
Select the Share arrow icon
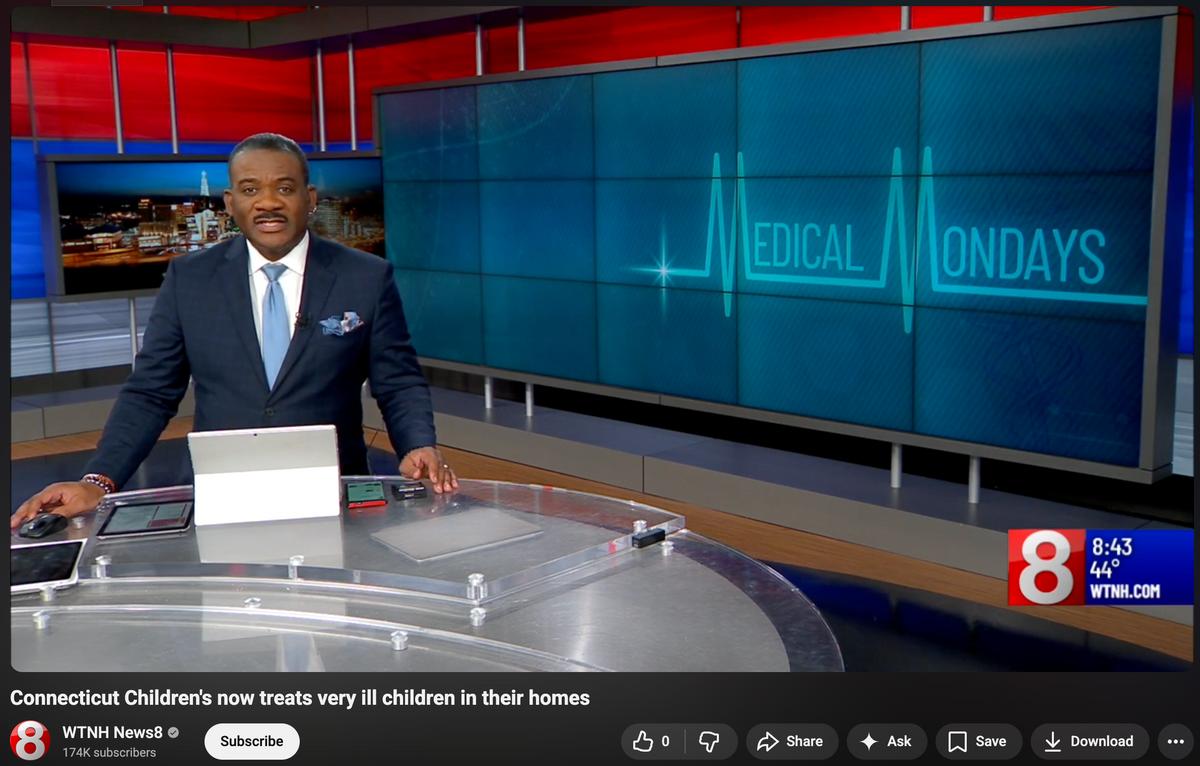(769, 741)
